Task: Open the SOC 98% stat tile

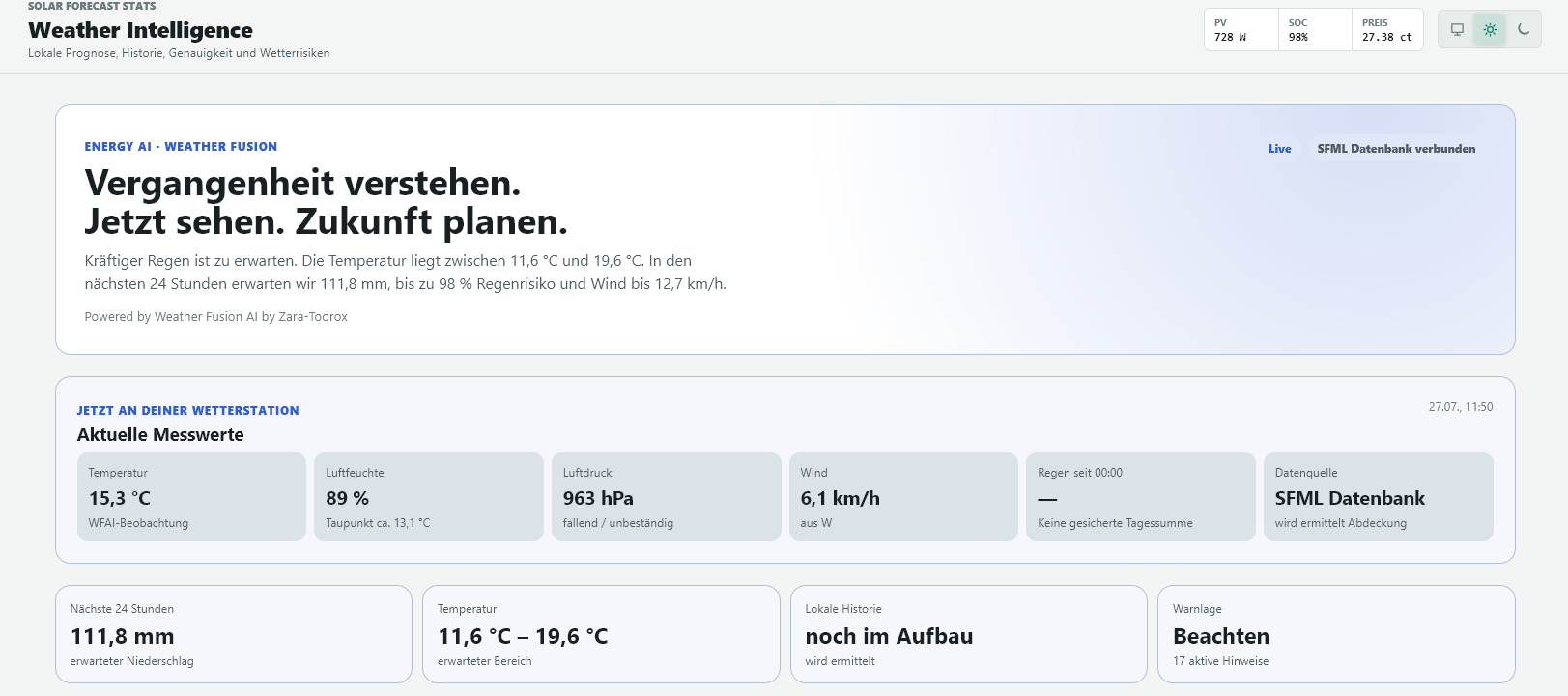Action: point(1315,30)
